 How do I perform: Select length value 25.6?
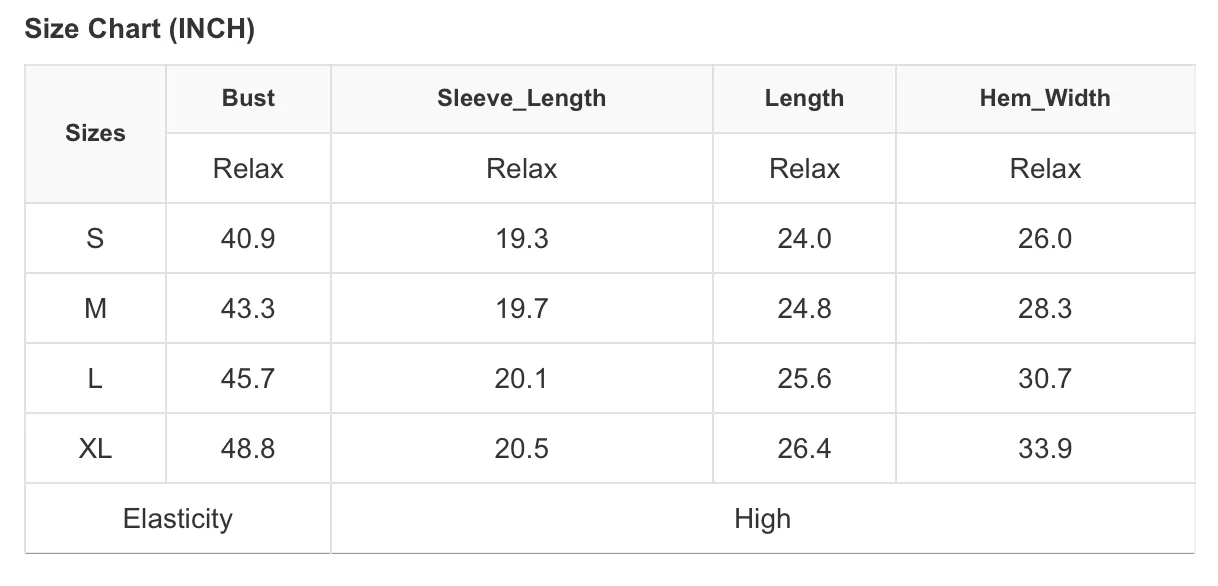804,379
